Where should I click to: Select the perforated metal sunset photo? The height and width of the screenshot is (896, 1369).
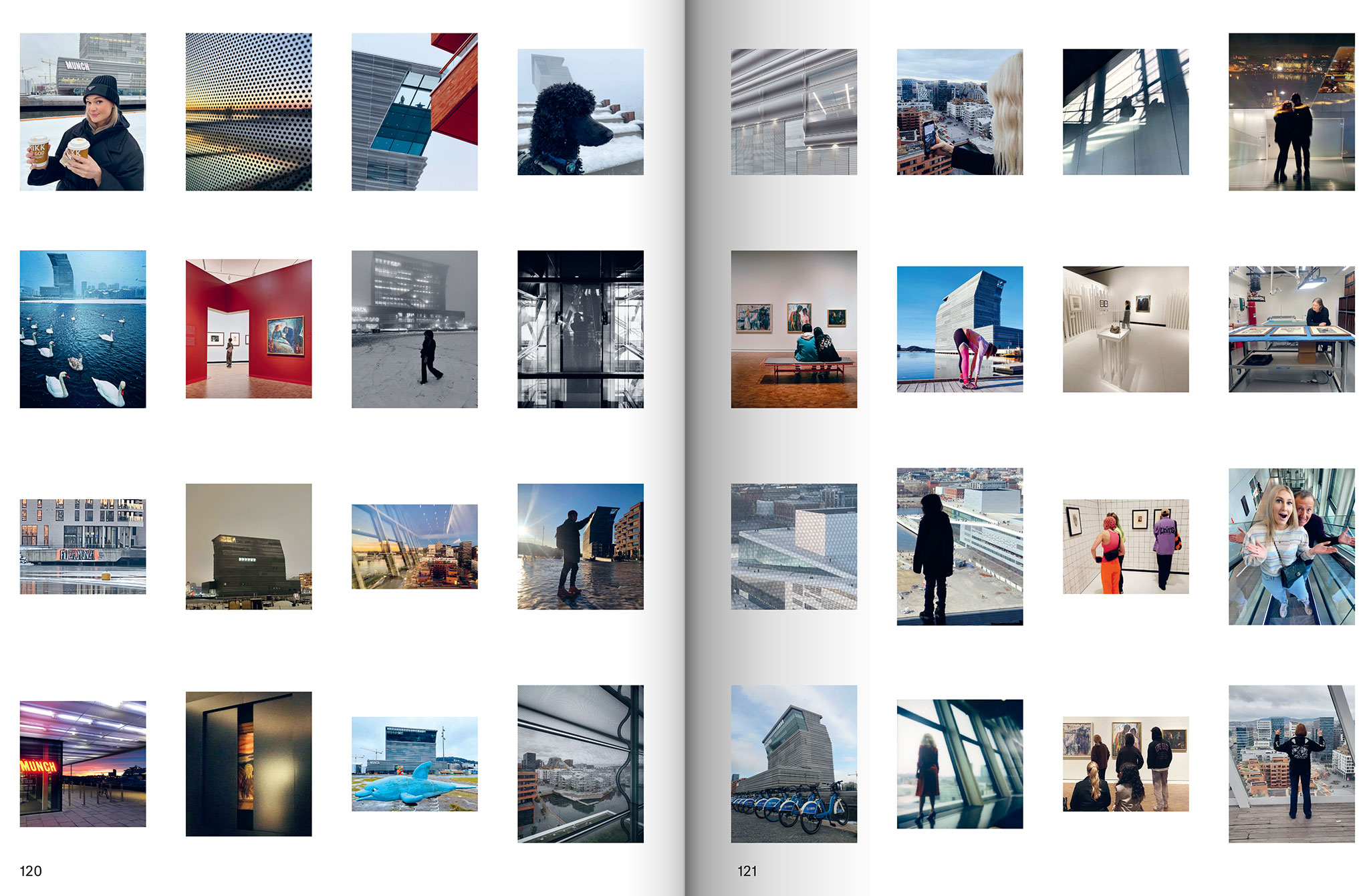pos(249,112)
